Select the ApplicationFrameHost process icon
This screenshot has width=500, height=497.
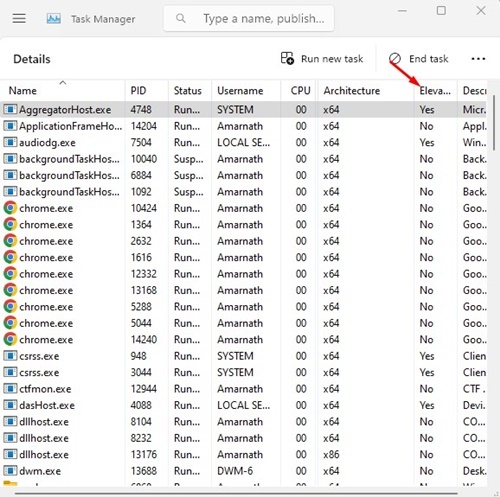coord(10,126)
